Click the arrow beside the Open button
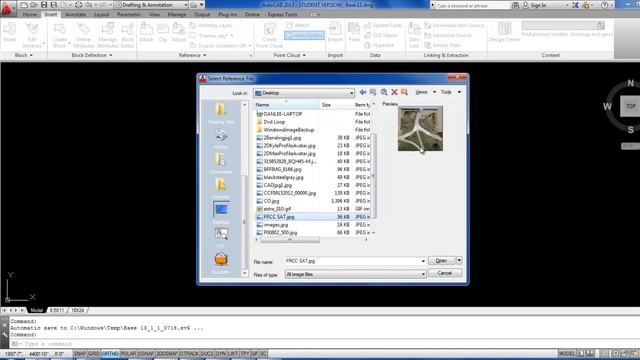Viewport: 640px width, 360px height. 459,260
